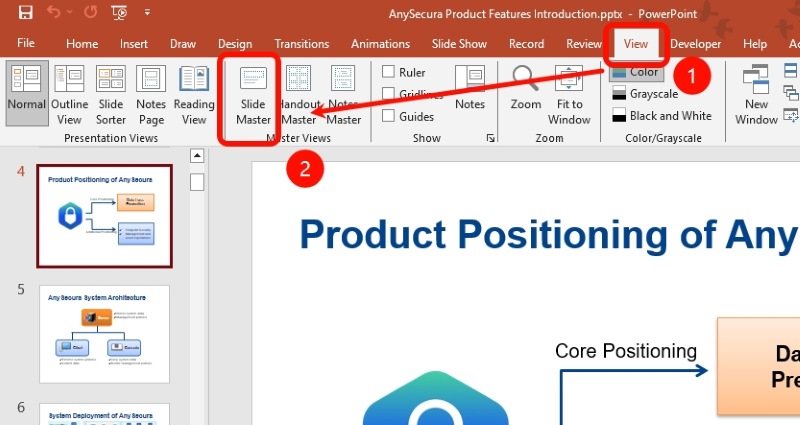Enable the Guides checkbox
The width and height of the screenshot is (800, 425).
tap(388, 116)
